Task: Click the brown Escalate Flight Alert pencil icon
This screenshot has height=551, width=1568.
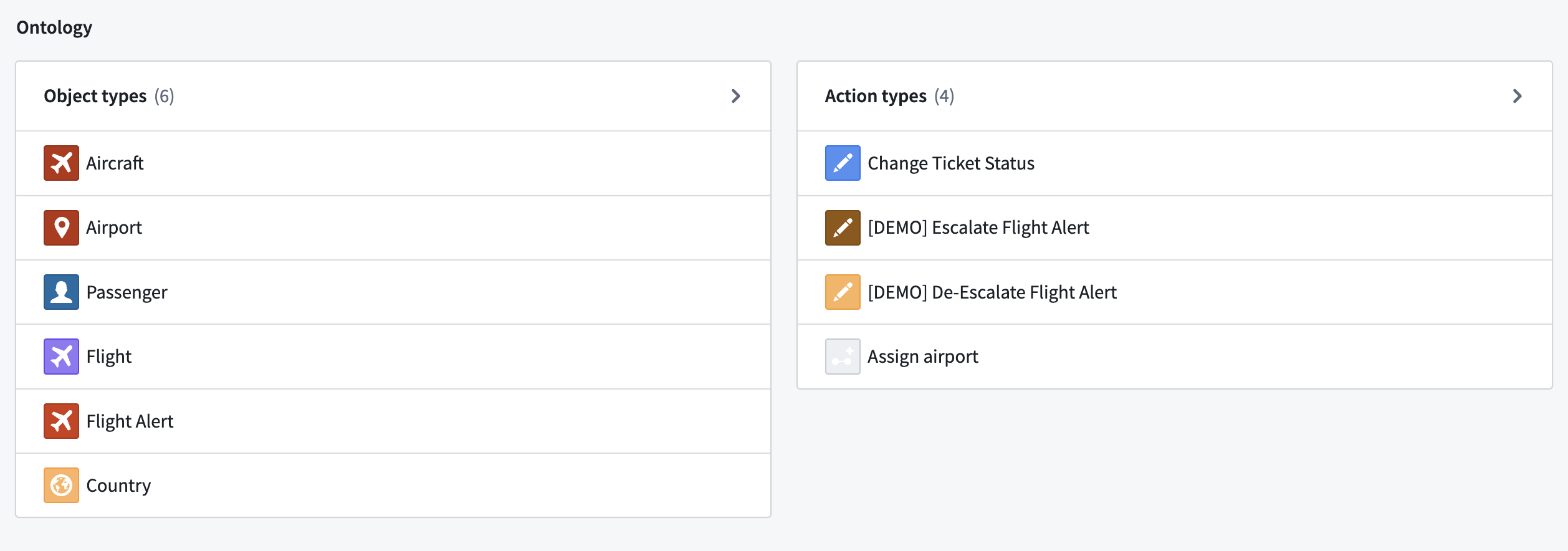Action: point(843,228)
